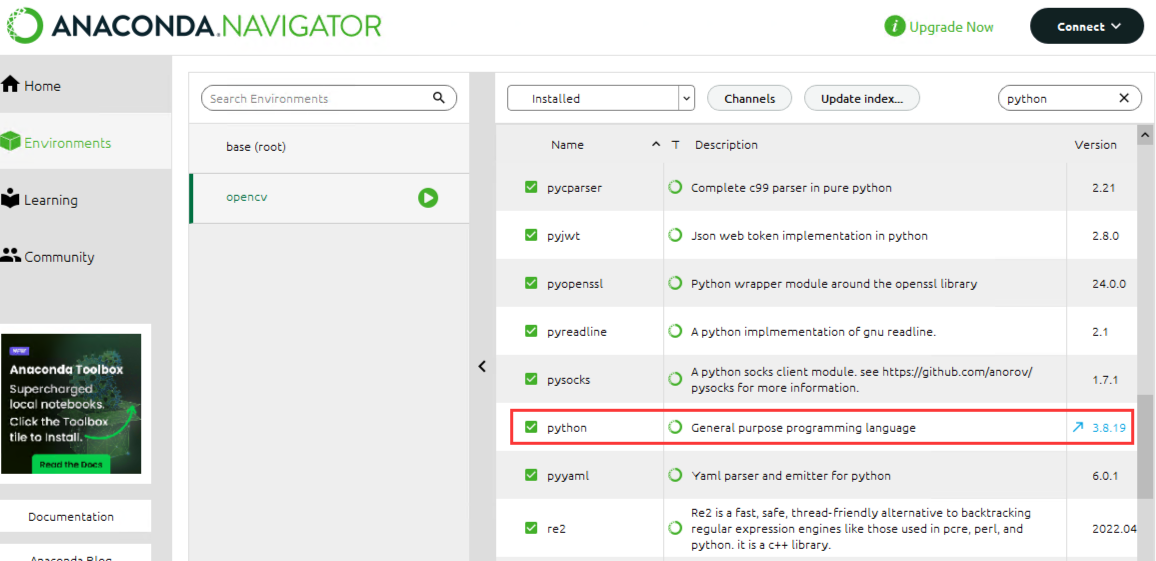Viewport: 1156px width, 561px height.
Task: Uncheck the python package checkbox
Action: [x=531, y=427]
